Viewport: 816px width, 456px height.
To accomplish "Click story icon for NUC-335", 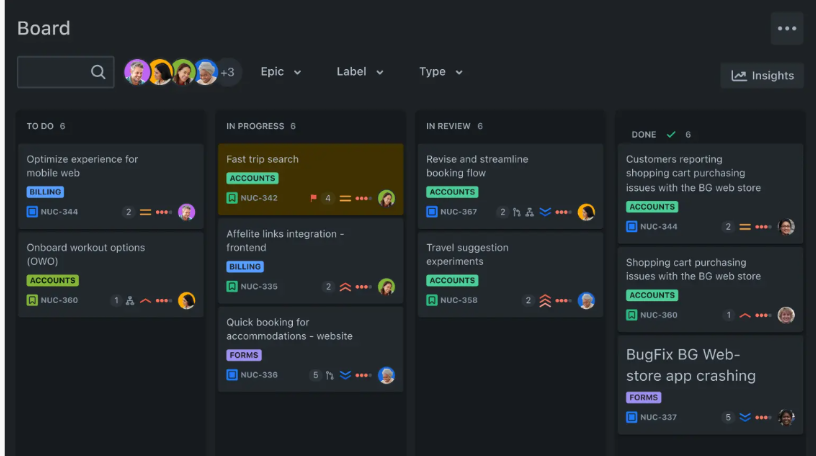I will coord(232,286).
